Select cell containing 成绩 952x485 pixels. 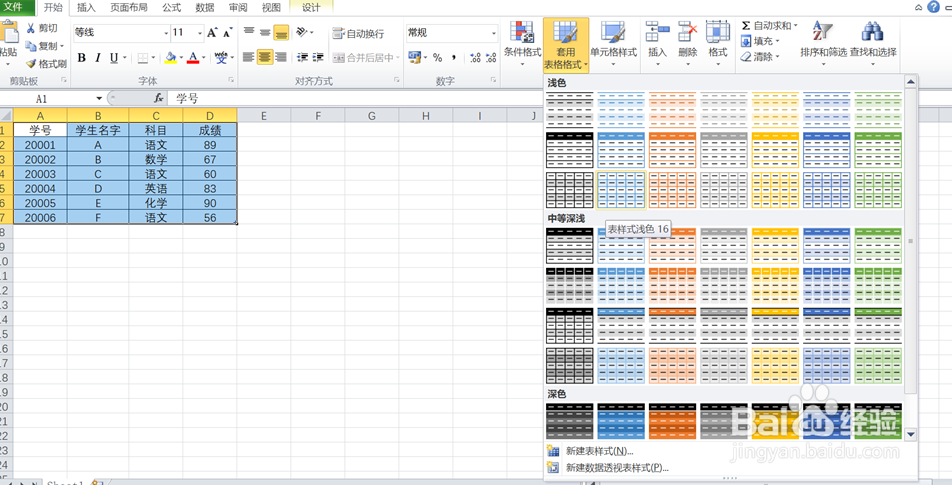pyautogui.click(x=210, y=131)
